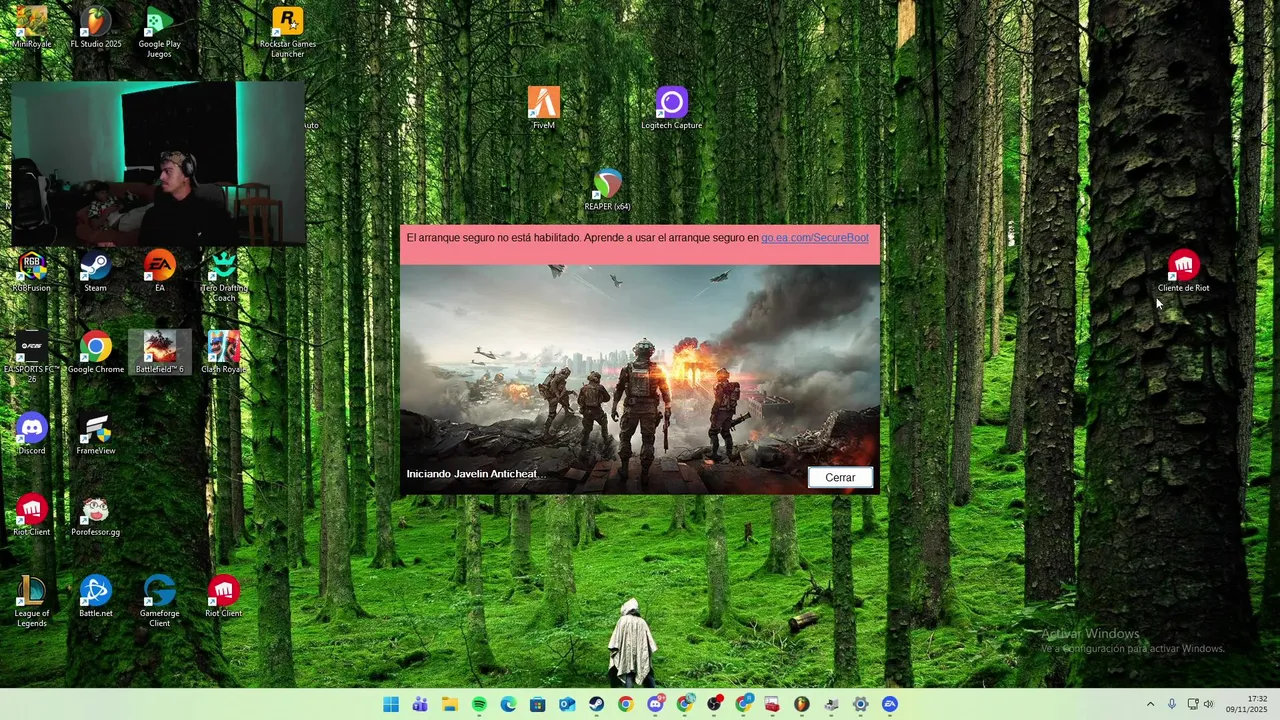
Task: Select the FrameView desktop icon
Action: [x=96, y=434]
